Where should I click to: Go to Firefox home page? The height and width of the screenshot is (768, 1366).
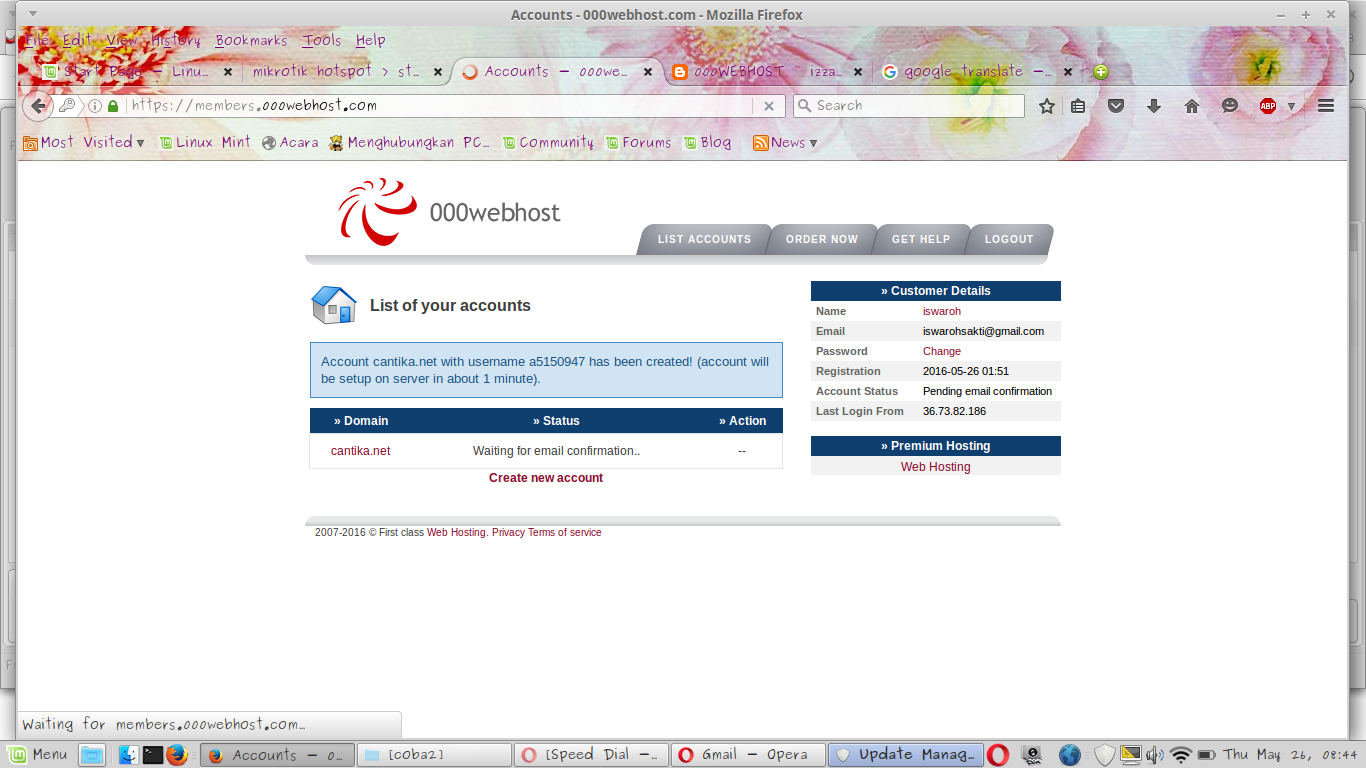(x=1191, y=105)
